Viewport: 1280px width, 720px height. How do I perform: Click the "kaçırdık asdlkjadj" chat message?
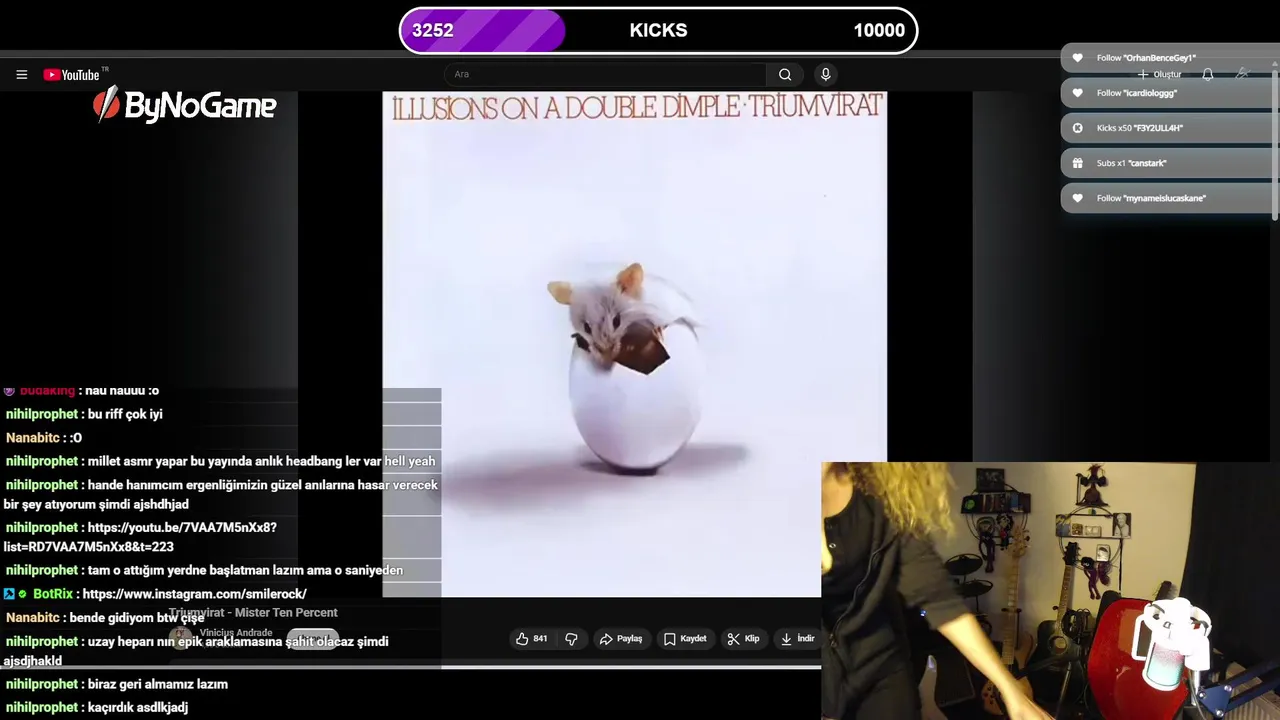click(x=138, y=707)
